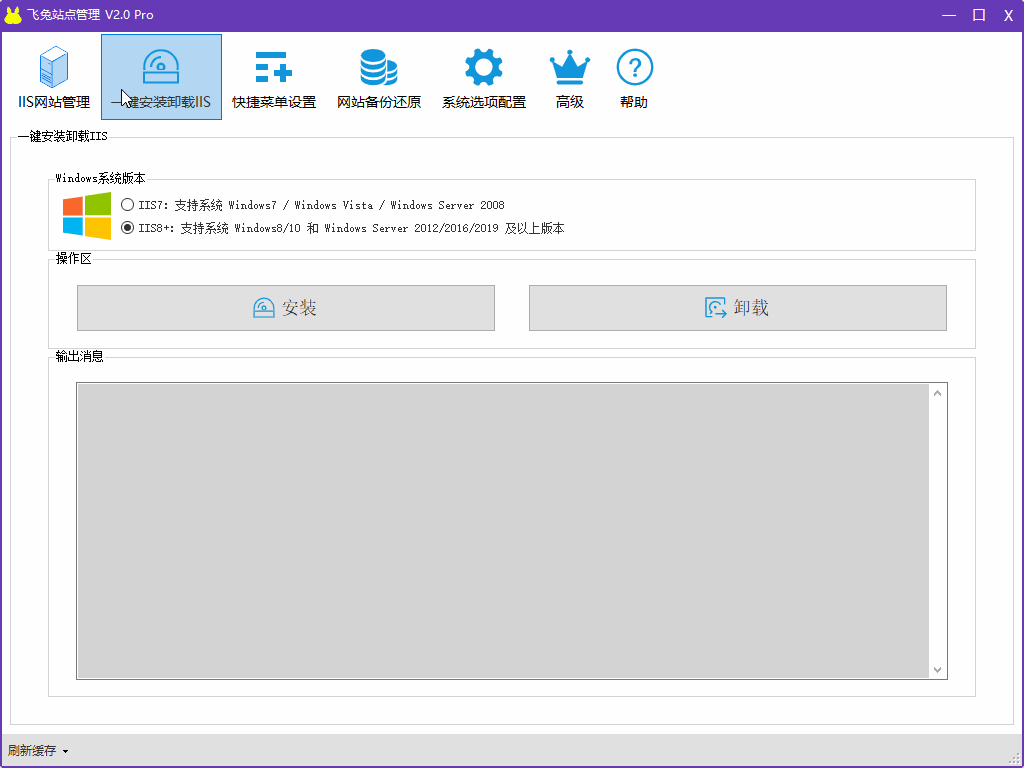
Task: Select the IIS7 radio button option
Action: click(127, 205)
